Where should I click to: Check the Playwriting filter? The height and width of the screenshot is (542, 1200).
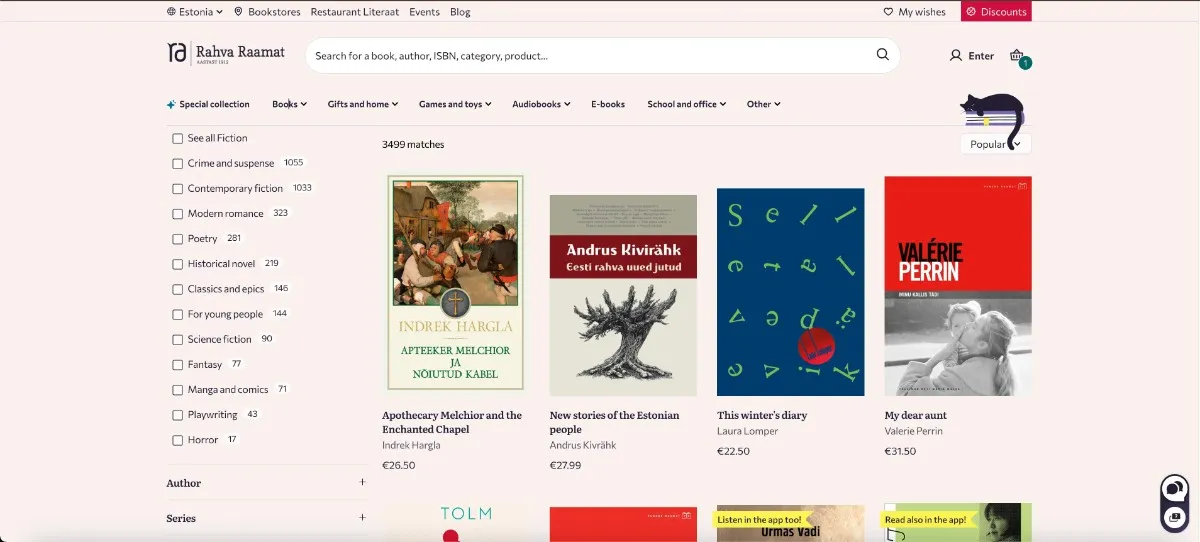(x=177, y=415)
